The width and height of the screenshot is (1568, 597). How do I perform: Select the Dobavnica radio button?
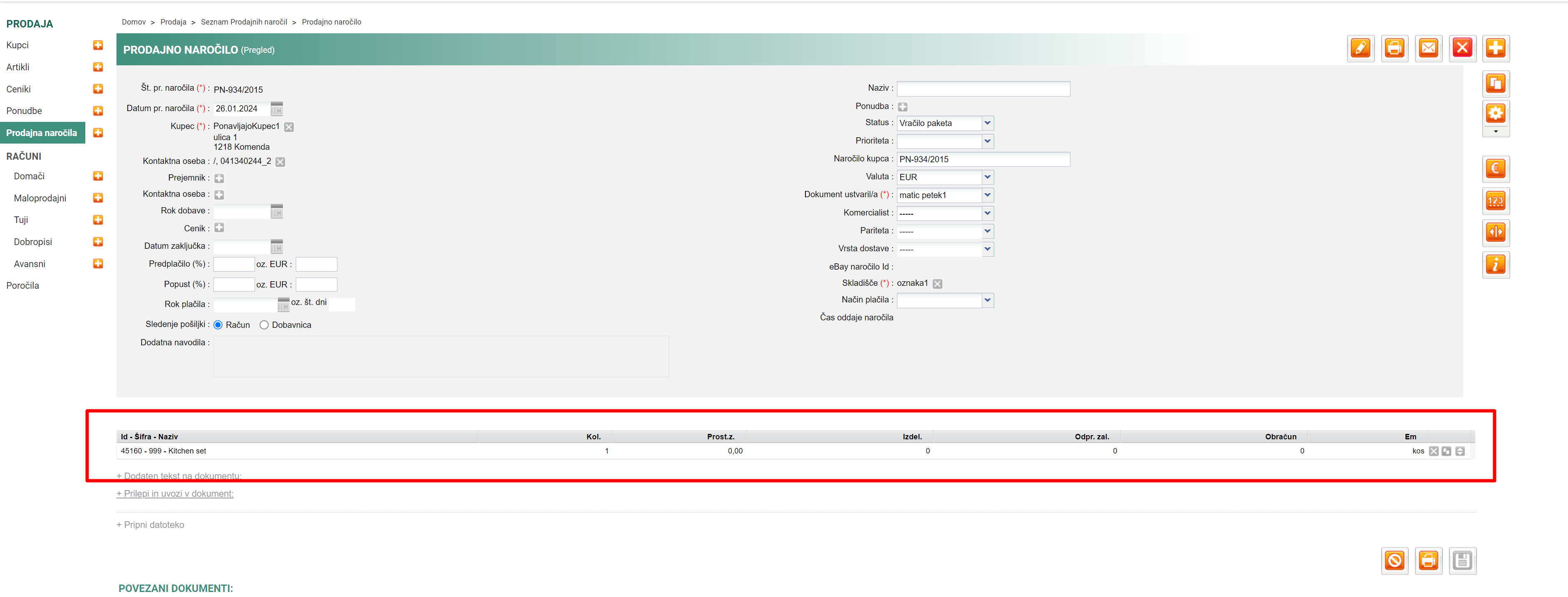pyautogui.click(x=264, y=325)
